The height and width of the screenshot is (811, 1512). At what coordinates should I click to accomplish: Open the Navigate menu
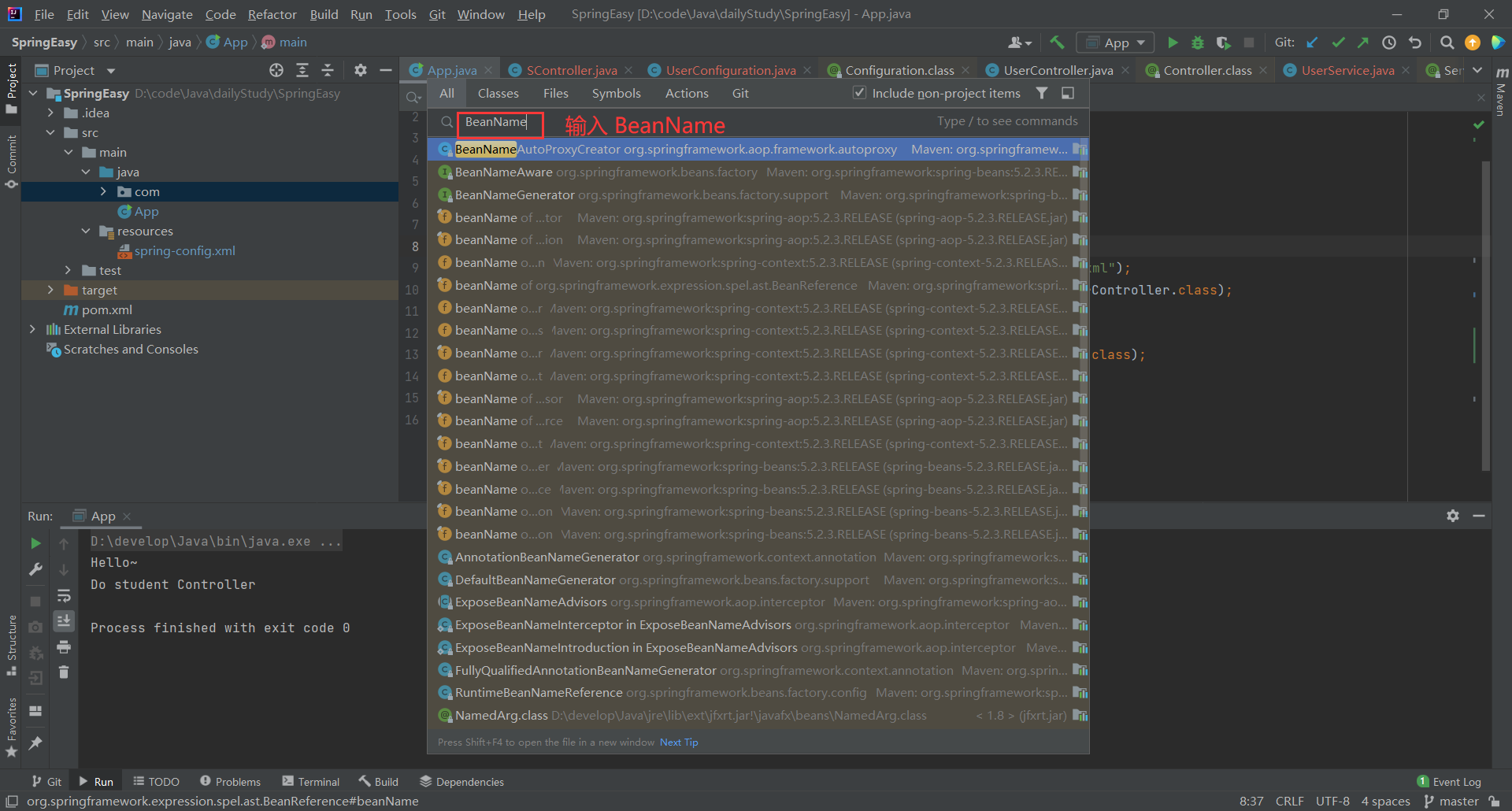pyautogui.click(x=167, y=14)
